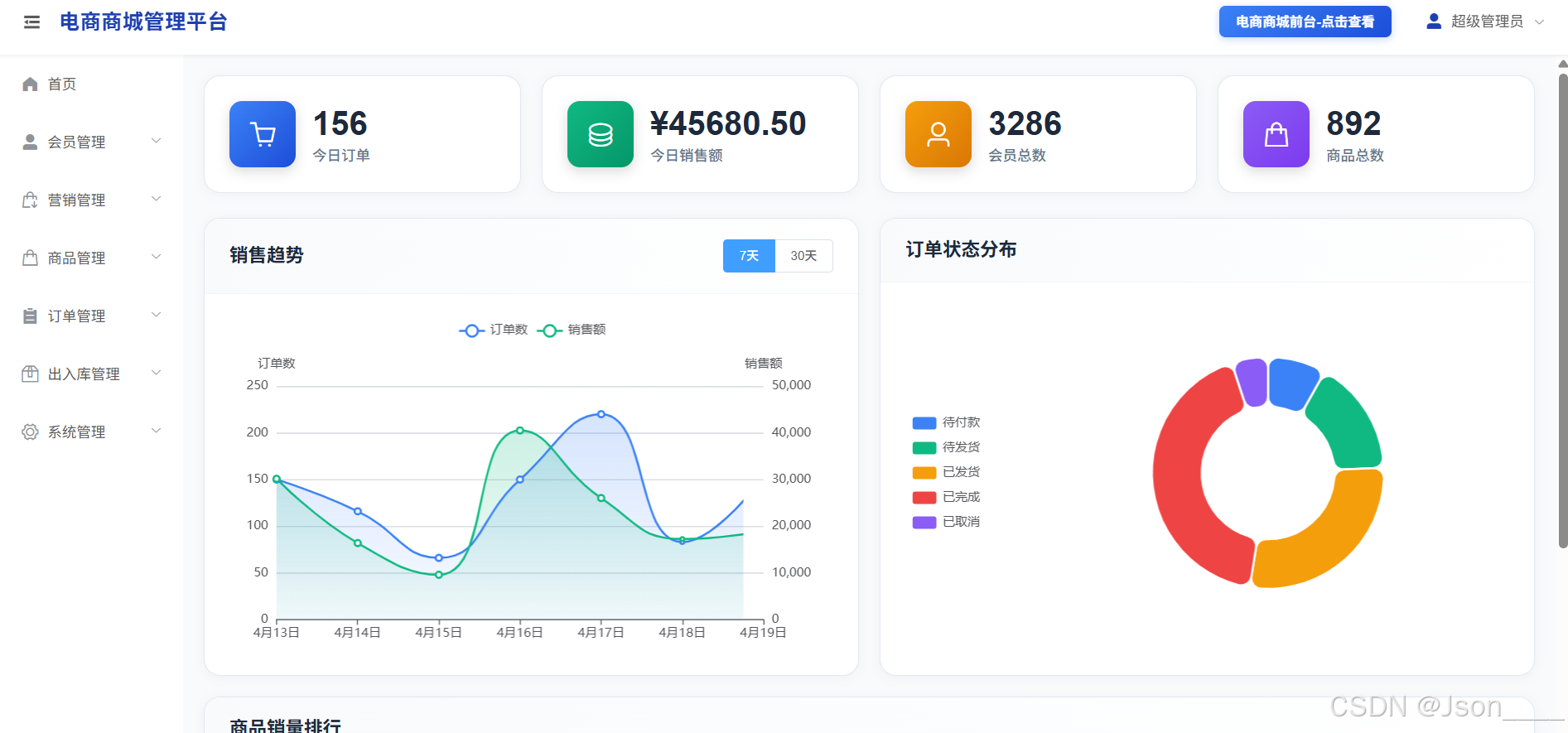1568x733 pixels.
Task: Click the clipboard icon beside 订单管理
Action: [31, 316]
